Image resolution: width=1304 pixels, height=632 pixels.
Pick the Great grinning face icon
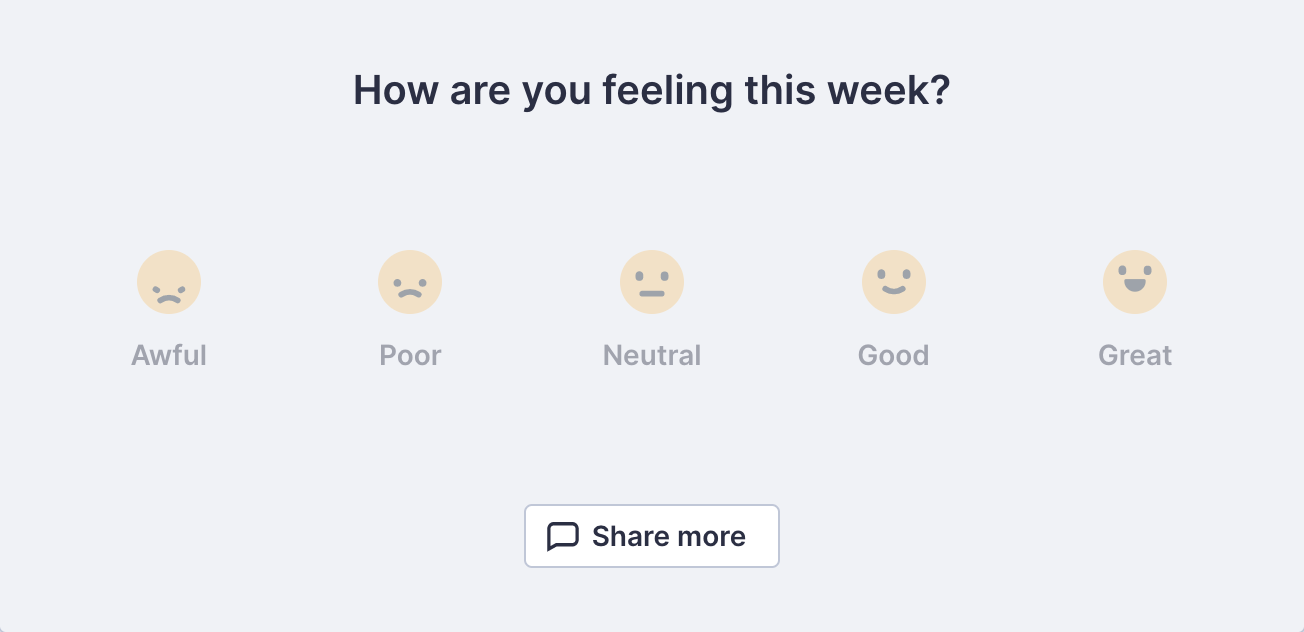coord(1135,282)
